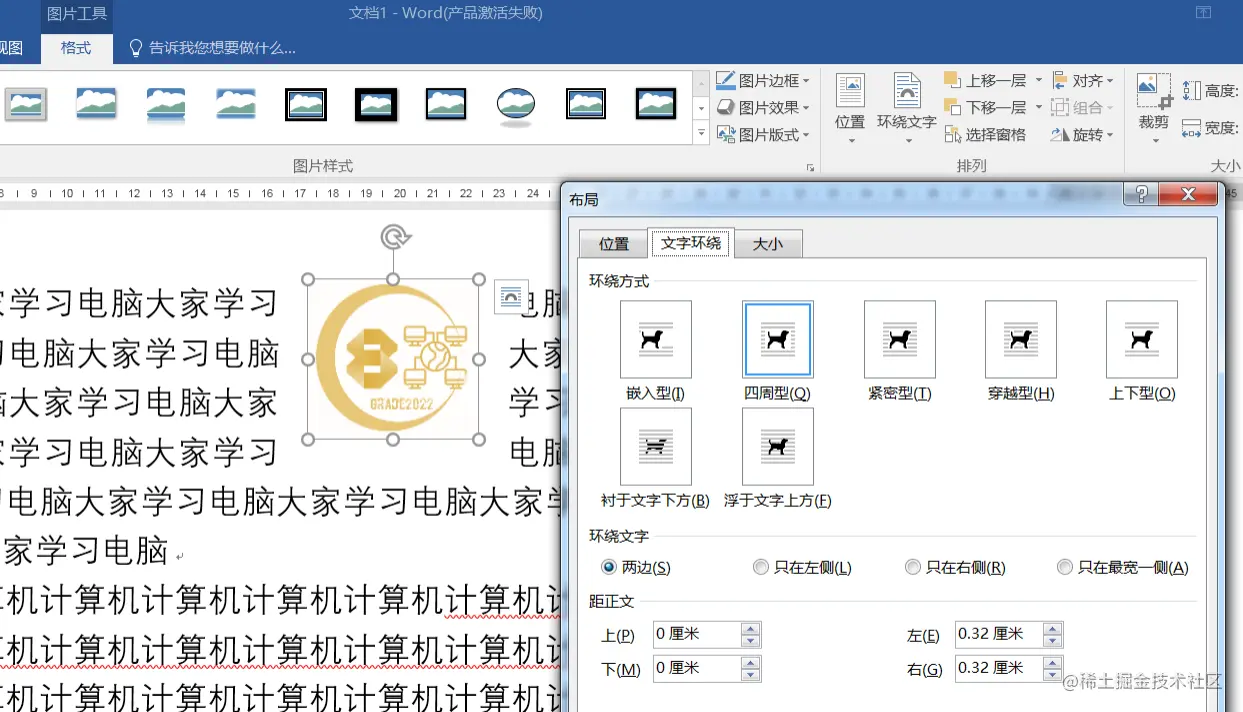The width and height of the screenshot is (1243, 712).
Task: Click the 图片边框 picture border icon
Action: (727, 80)
